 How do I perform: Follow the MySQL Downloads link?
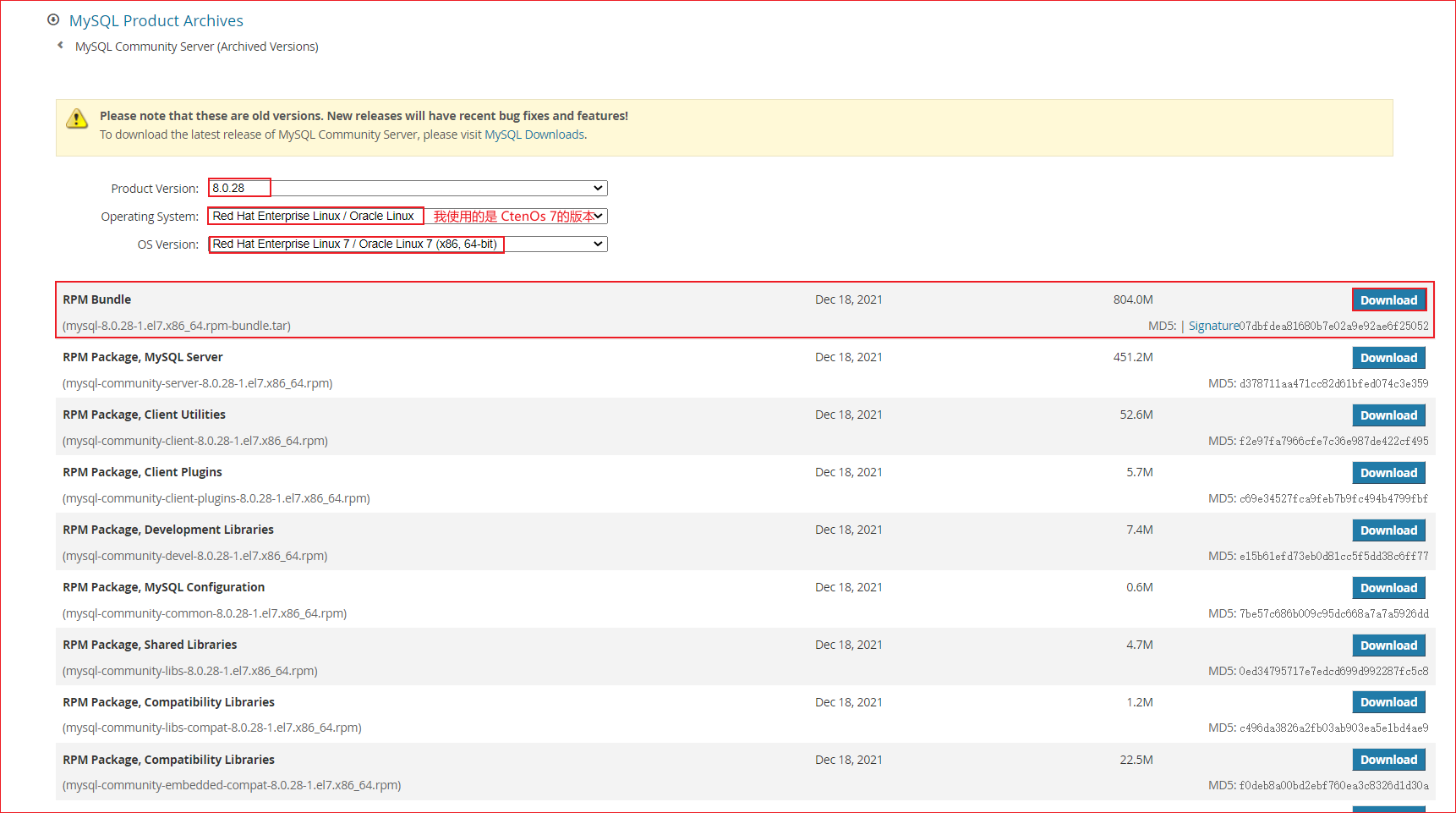534,135
